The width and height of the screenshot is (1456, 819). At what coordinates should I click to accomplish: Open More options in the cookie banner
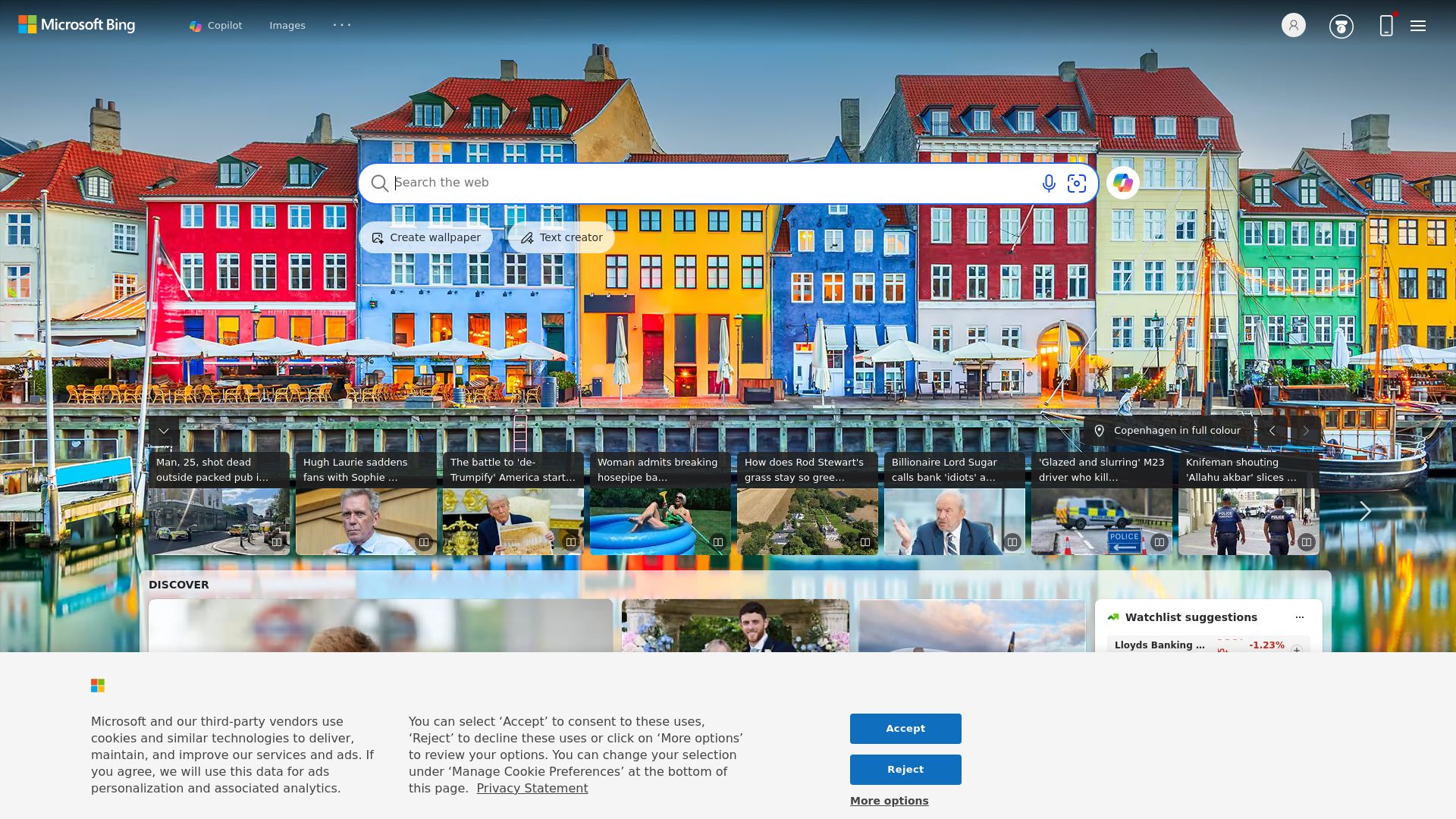coord(889,801)
